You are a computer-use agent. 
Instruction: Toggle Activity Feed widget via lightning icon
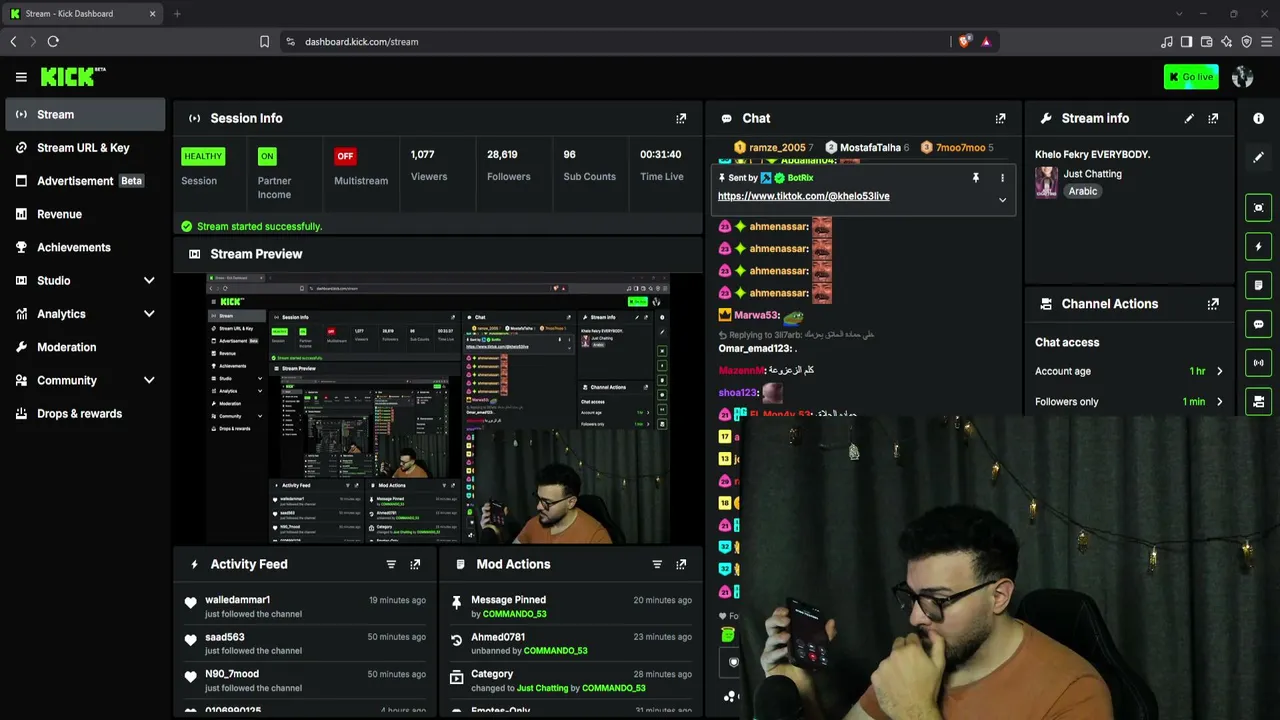(x=1258, y=247)
